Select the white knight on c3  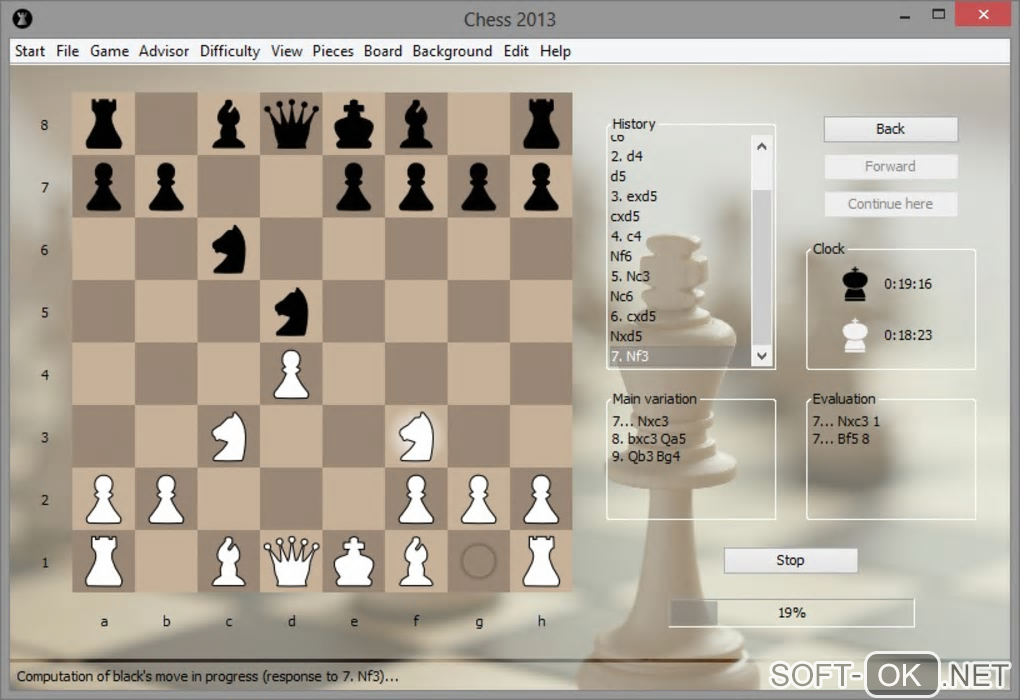pyautogui.click(x=229, y=437)
